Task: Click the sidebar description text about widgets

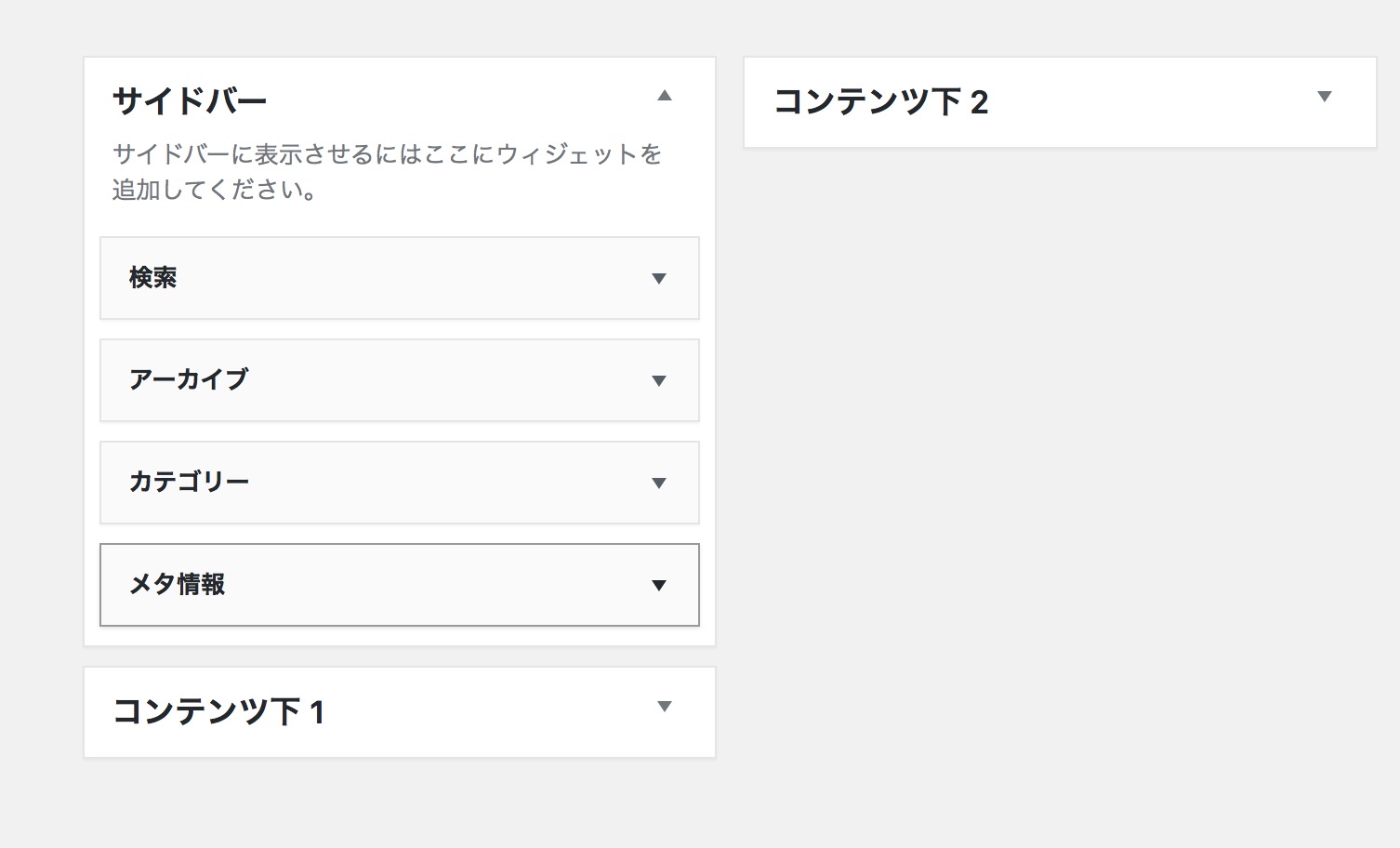Action: coord(387,172)
